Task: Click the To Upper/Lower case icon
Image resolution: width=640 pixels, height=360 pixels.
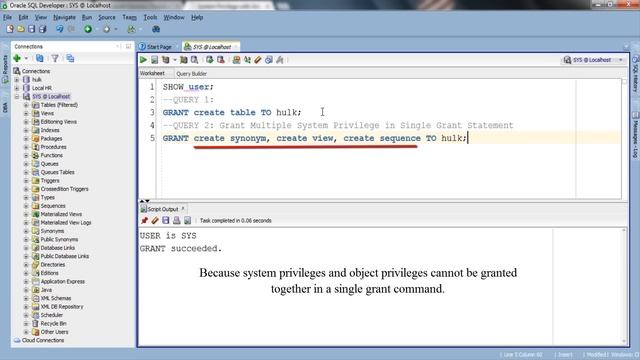Action: click(247, 60)
